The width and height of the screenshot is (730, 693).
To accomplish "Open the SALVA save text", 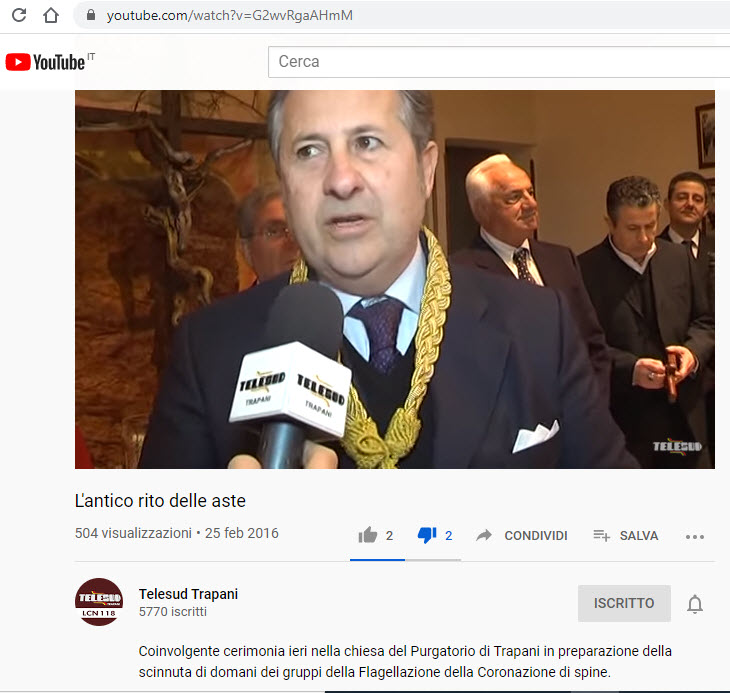I will 639,536.
